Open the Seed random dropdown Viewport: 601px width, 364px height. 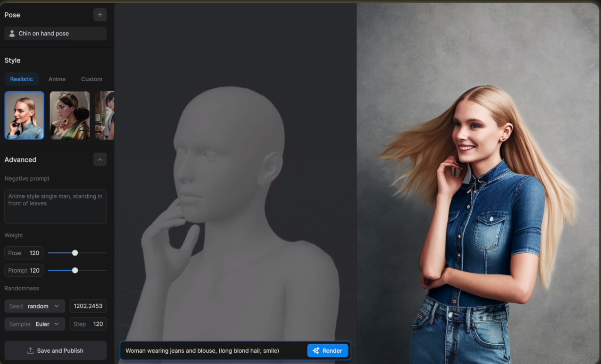(34, 306)
